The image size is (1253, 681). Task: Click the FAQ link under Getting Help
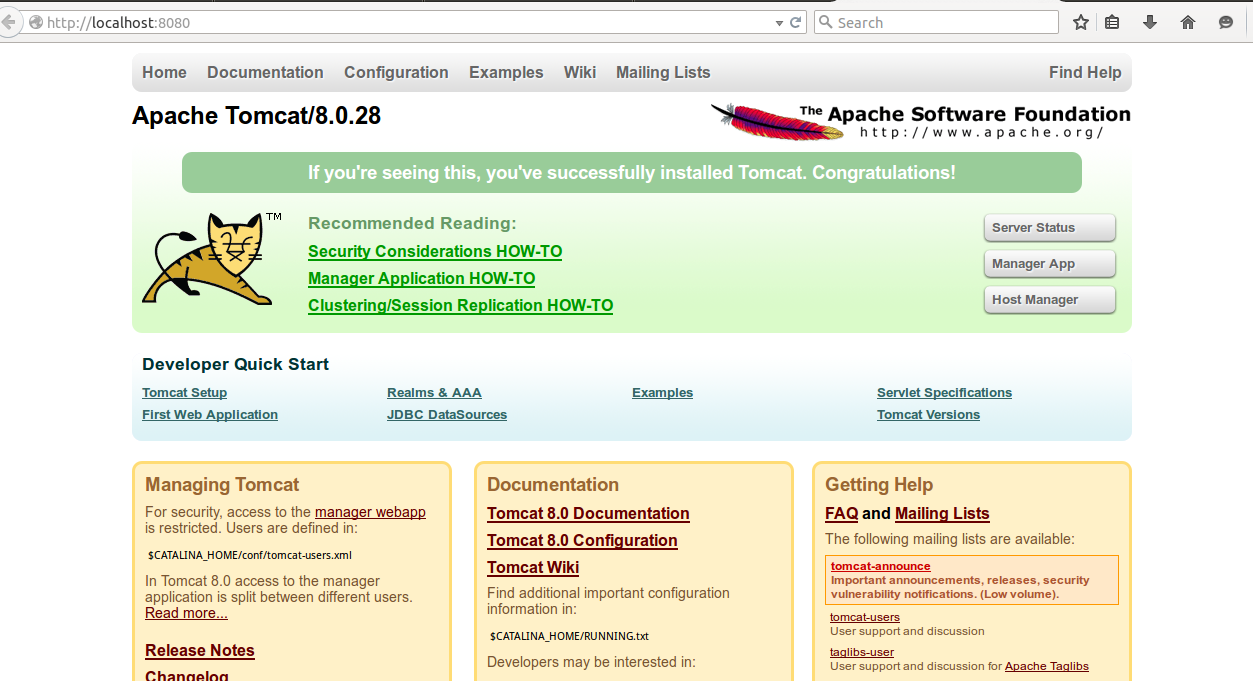point(841,514)
